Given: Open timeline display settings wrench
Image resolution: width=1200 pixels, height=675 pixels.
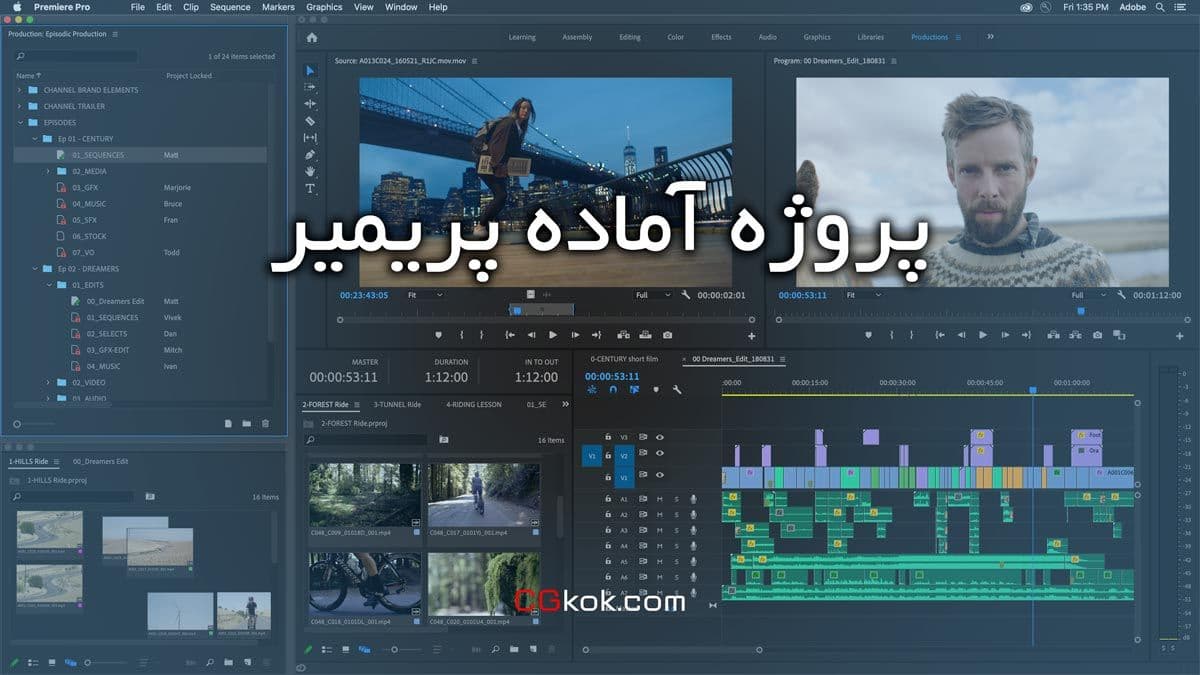Looking at the screenshot, I should point(677,390).
